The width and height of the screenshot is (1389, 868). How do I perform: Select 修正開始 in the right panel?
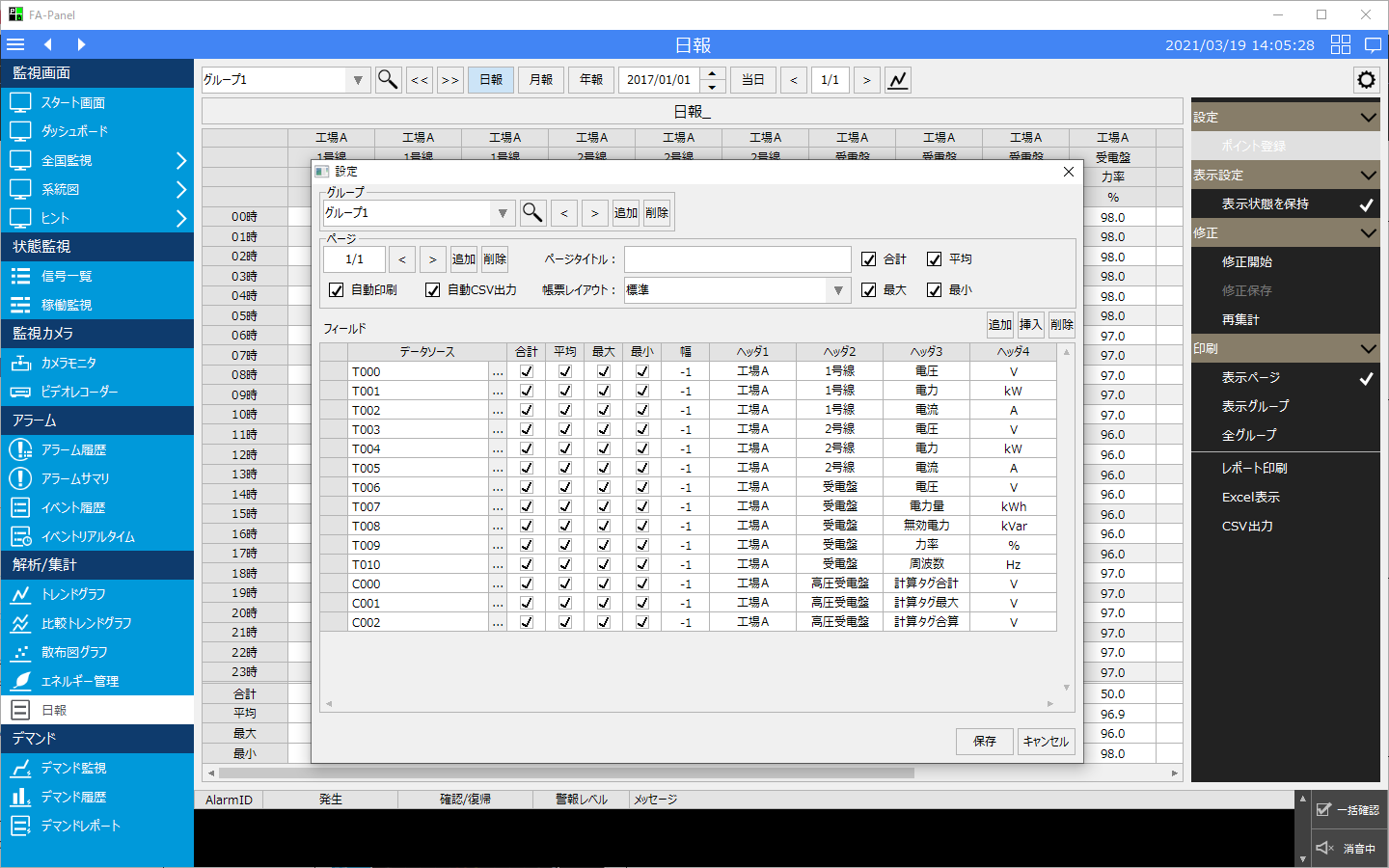pyautogui.click(x=1286, y=261)
